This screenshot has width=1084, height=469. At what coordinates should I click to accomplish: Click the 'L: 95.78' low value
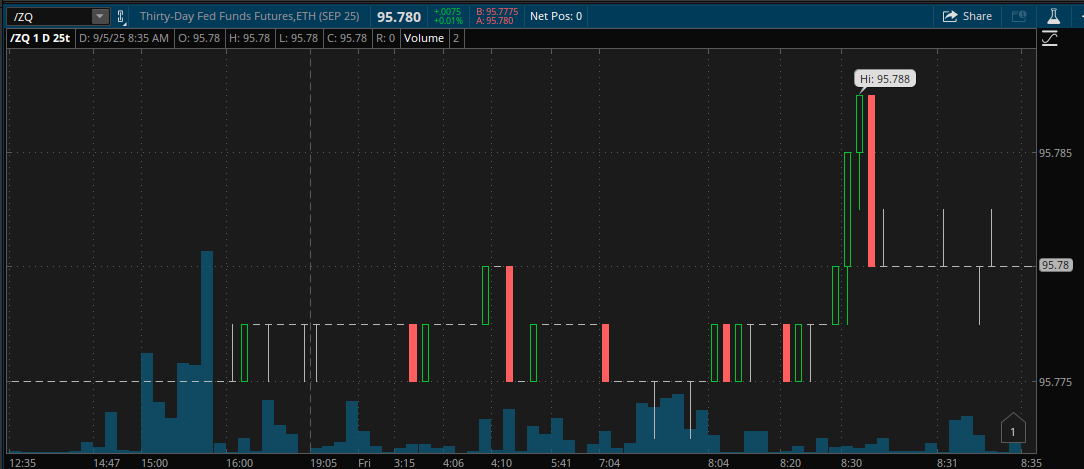(x=299, y=38)
